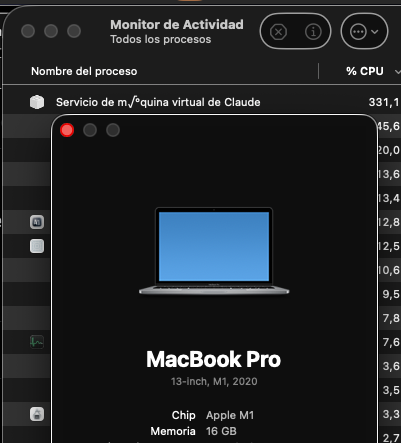Click the MacBook Pro heading text
Viewport: 401px width, 443px height.
(214, 359)
